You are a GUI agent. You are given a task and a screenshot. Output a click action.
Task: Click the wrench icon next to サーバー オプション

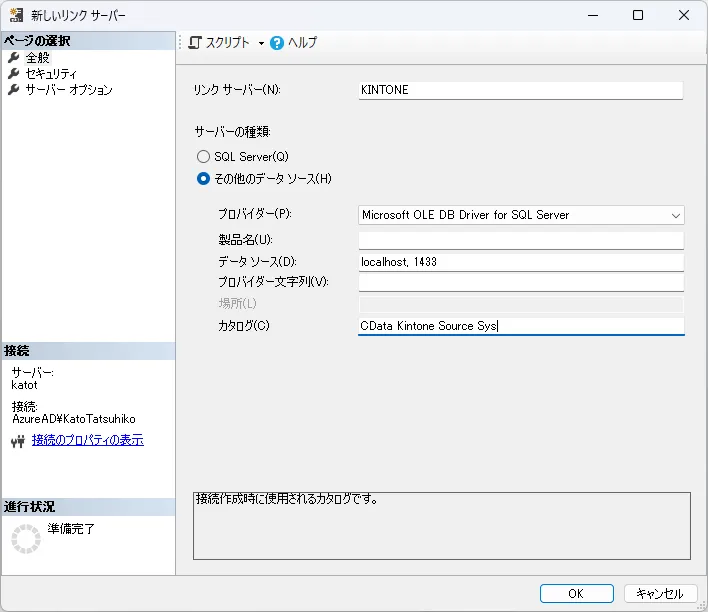(x=14, y=89)
